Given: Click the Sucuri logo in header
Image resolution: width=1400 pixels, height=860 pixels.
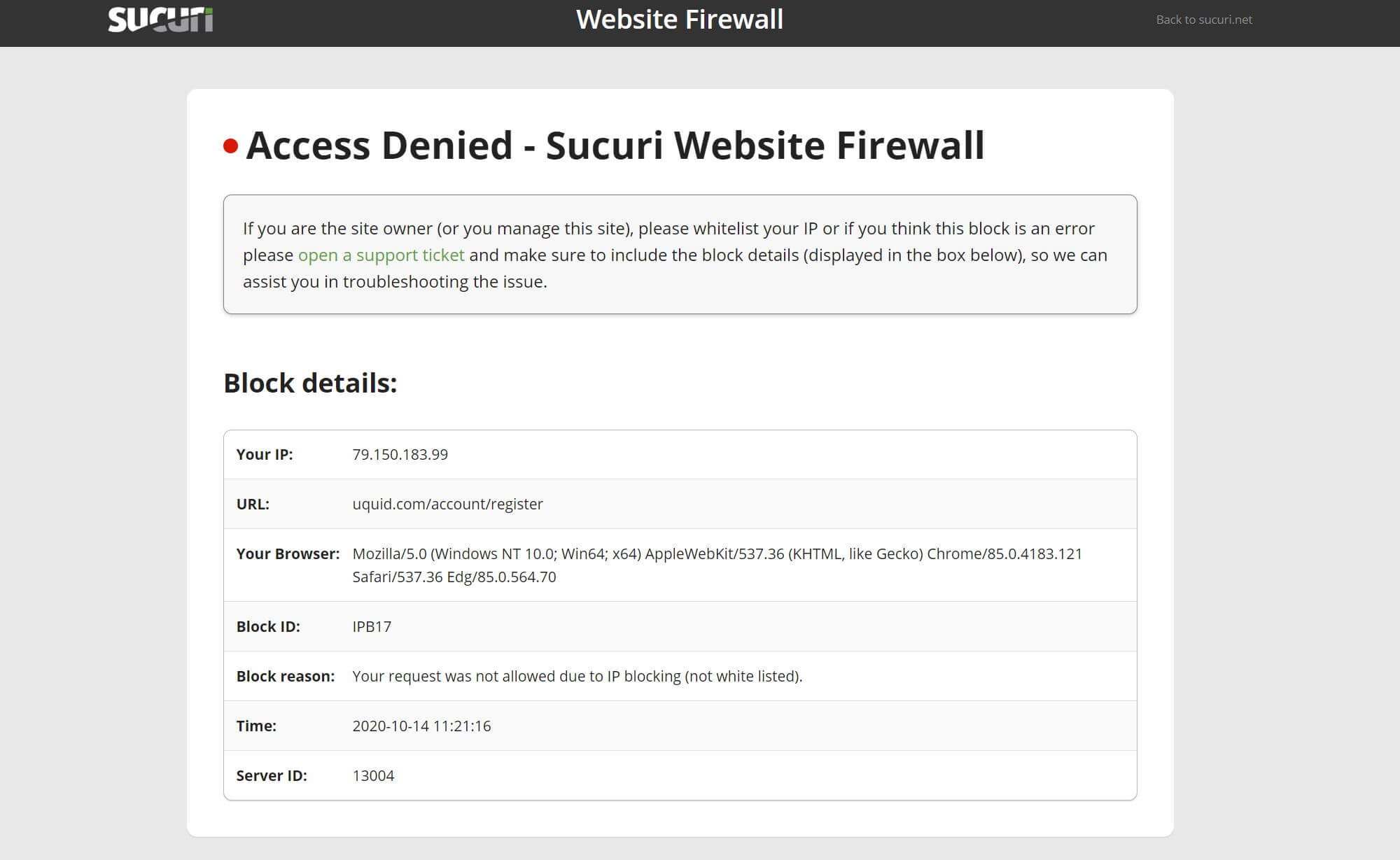Looking at the screenshot, I should tap(160, 20).
